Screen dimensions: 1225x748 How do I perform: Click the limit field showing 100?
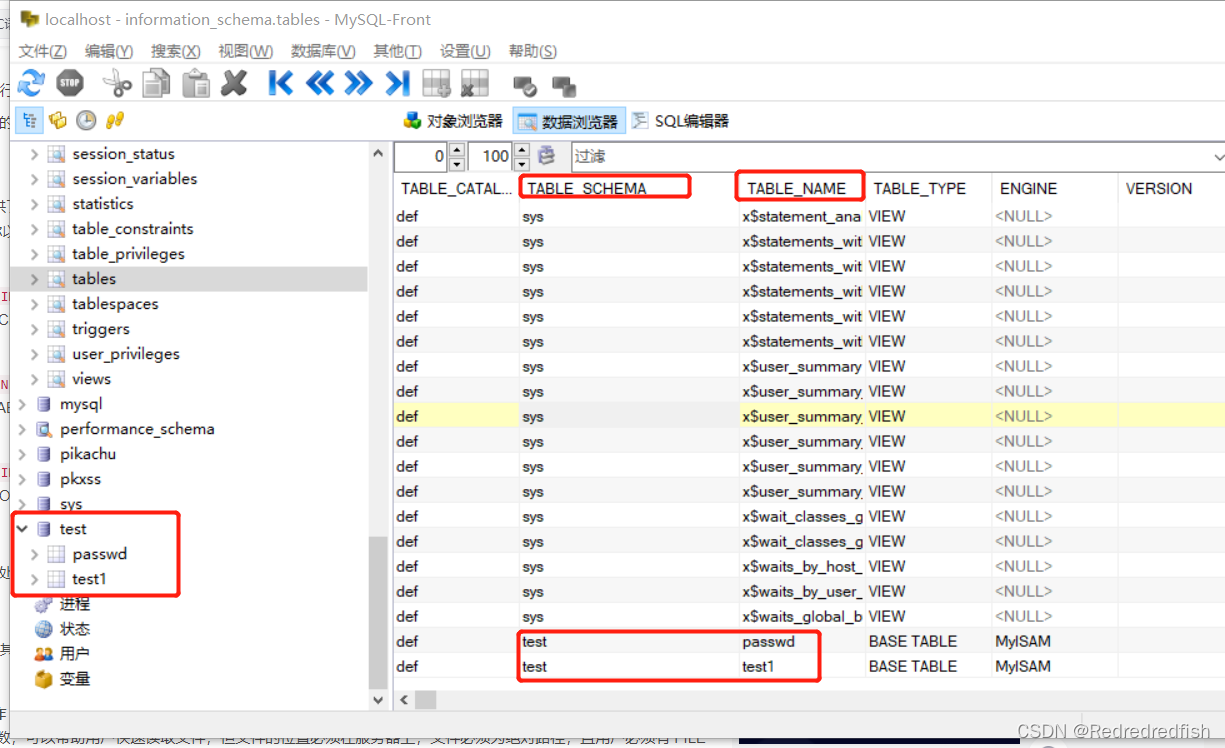[491, 156]
